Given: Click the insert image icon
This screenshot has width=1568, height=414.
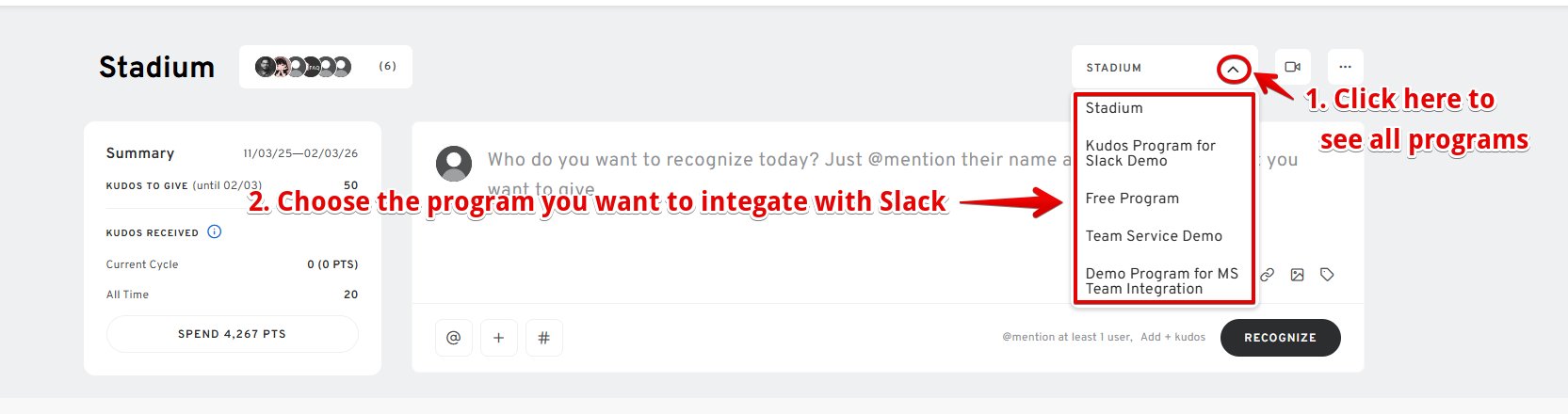Looking at the screenshot, I should click(1297, 275).
